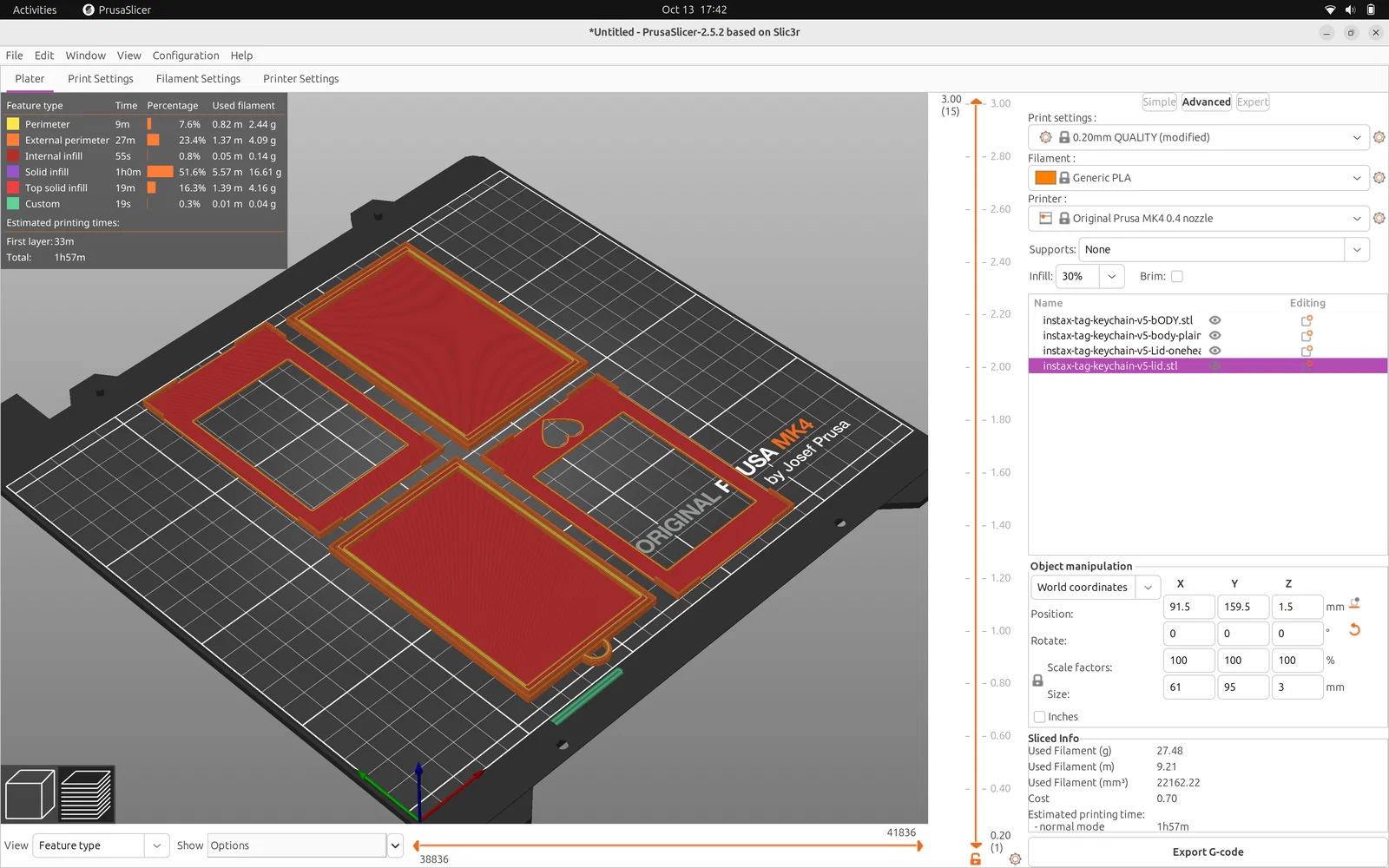Open the View Feature type dropdown

tap(156, 845)
